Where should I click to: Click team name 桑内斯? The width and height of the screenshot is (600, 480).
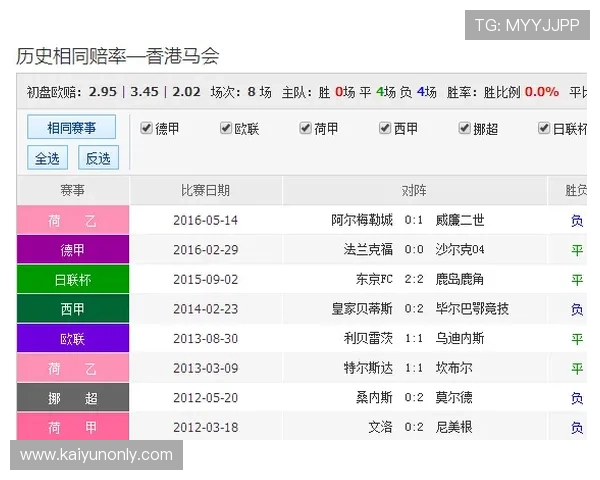374,398
